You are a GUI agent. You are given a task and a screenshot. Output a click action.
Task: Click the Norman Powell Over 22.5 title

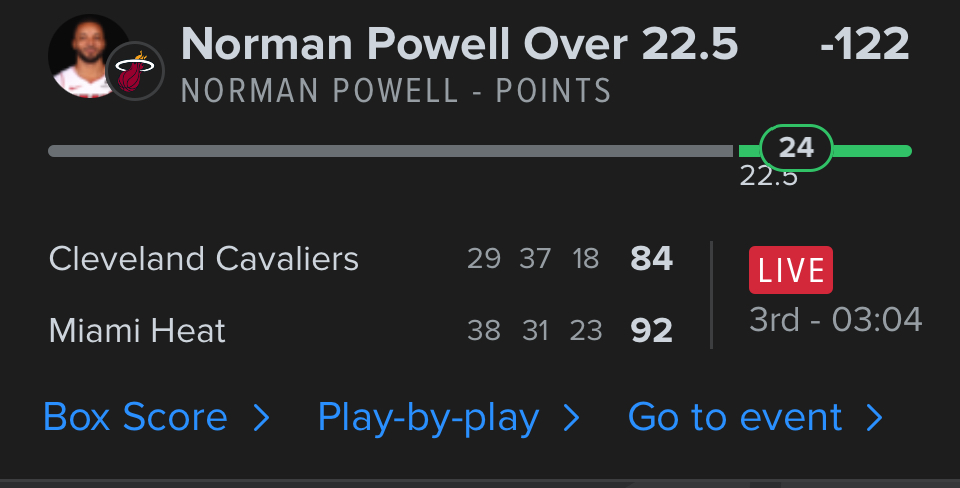(x=460, y=45)
